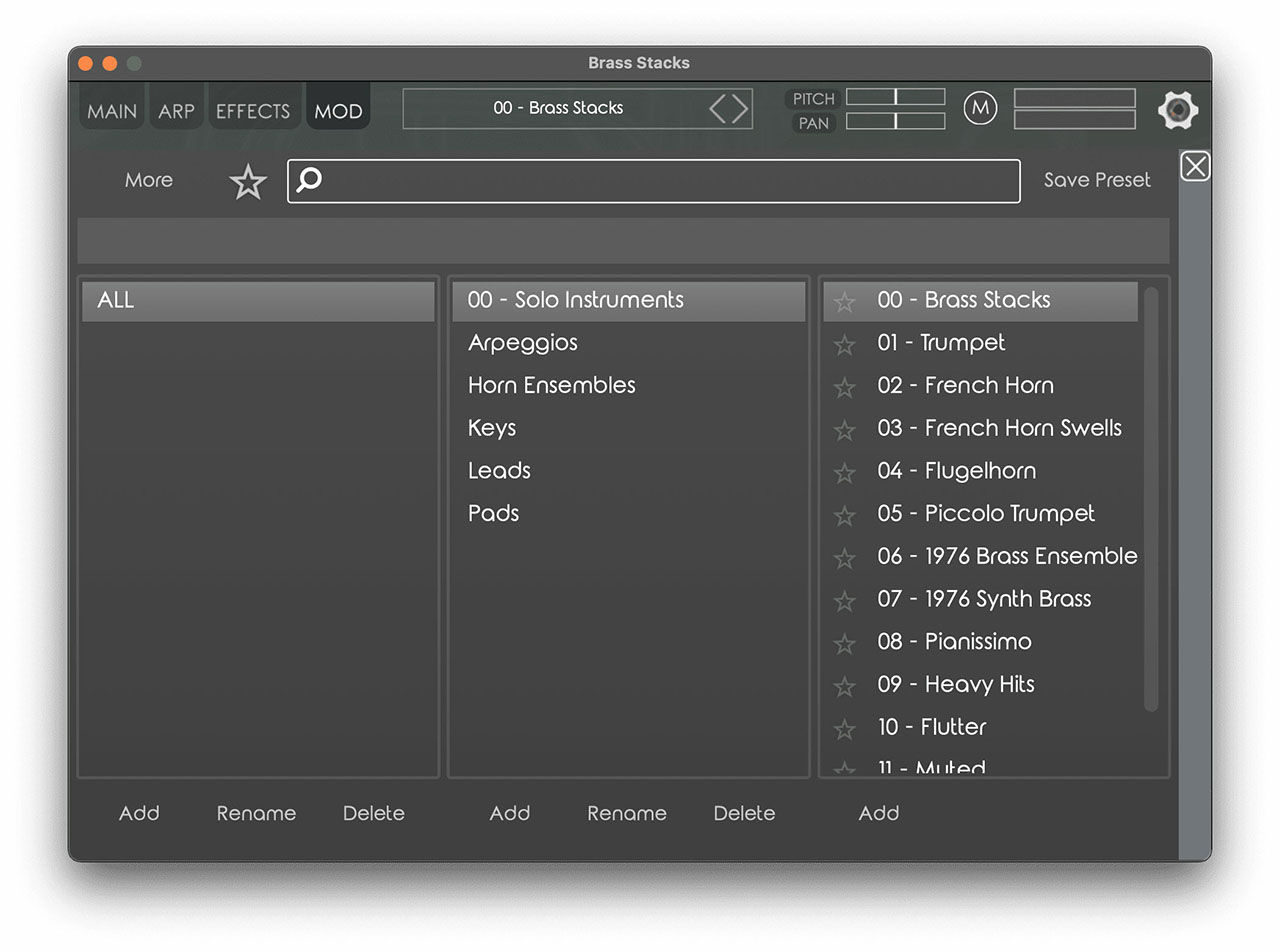Select the Horn Ensembles category
This screenshot has width=1280, height=952.
point(551,385)
